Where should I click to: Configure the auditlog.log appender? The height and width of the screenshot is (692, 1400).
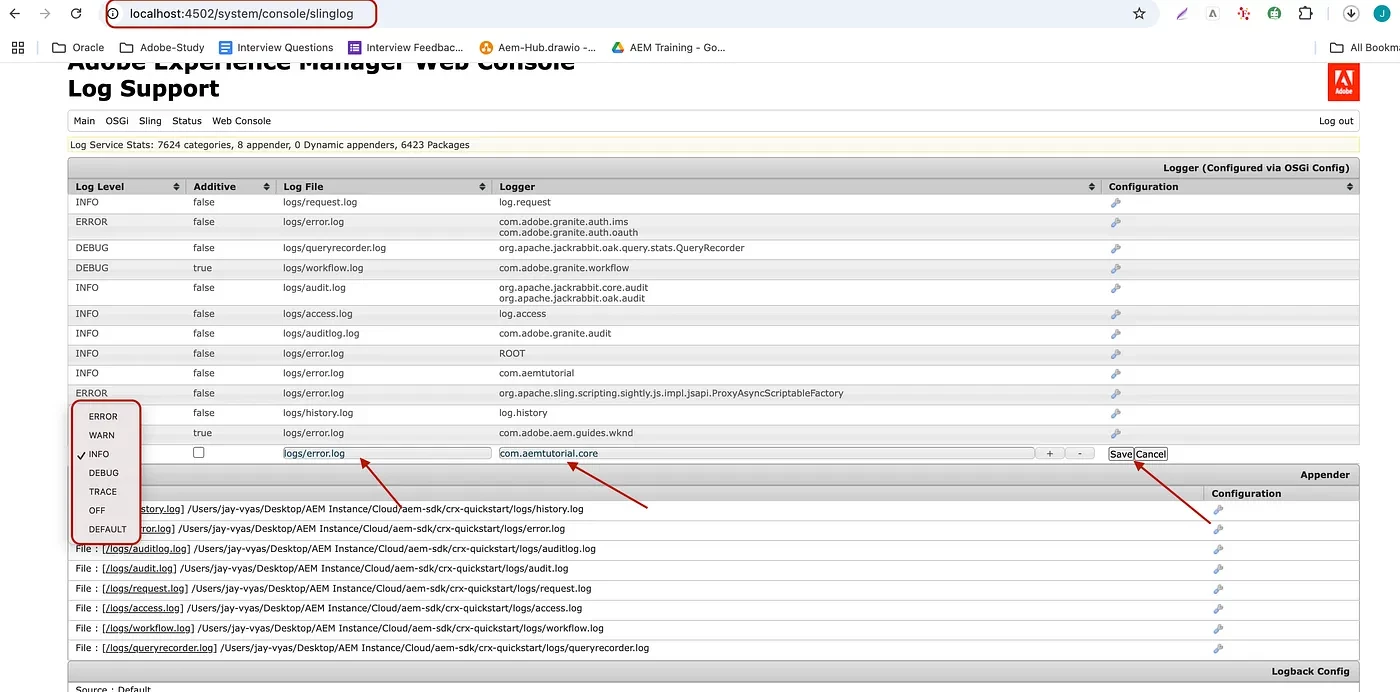(1218, 550)
